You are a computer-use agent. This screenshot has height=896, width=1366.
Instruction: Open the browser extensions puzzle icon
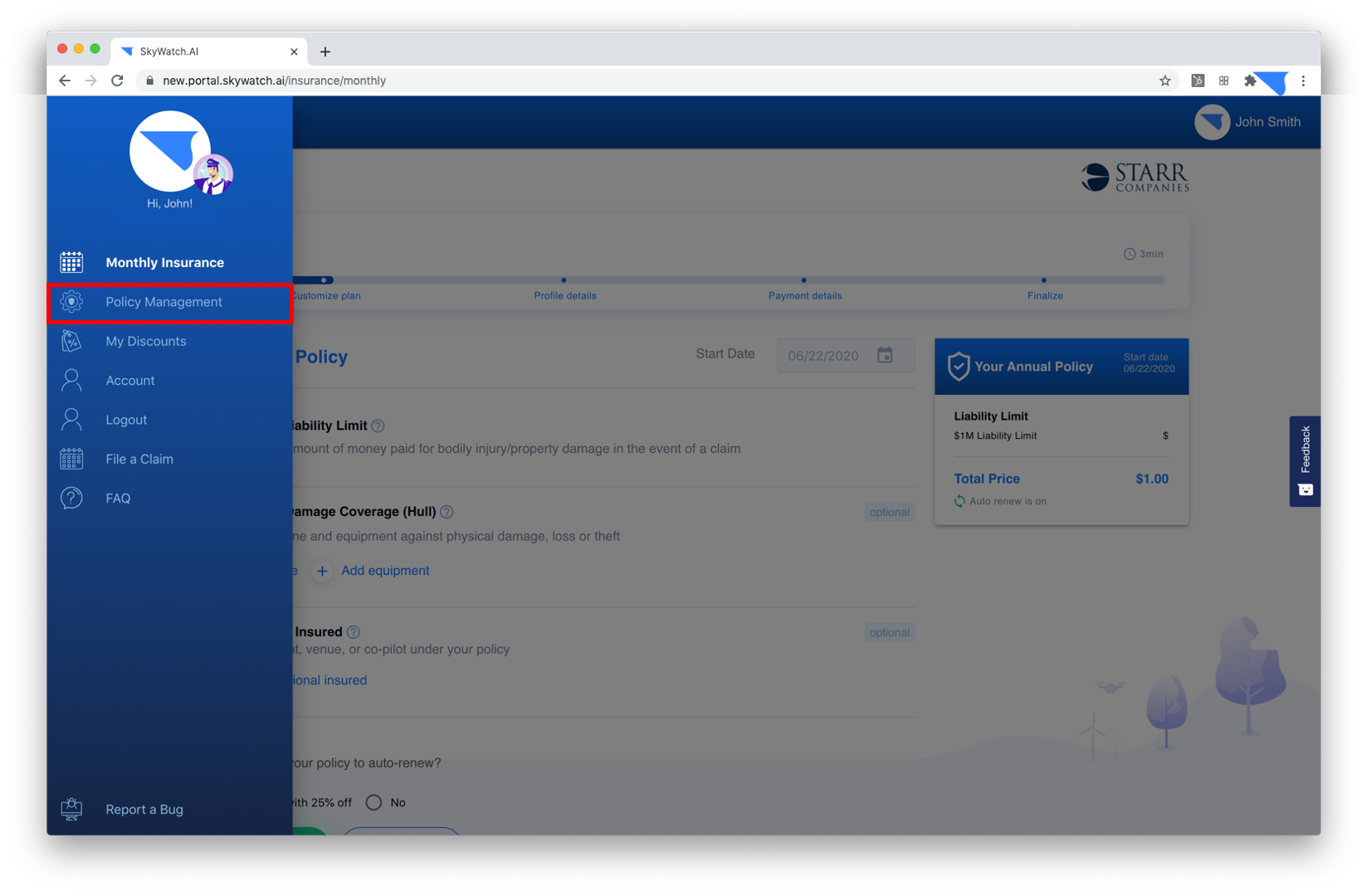pos(1250,80)
